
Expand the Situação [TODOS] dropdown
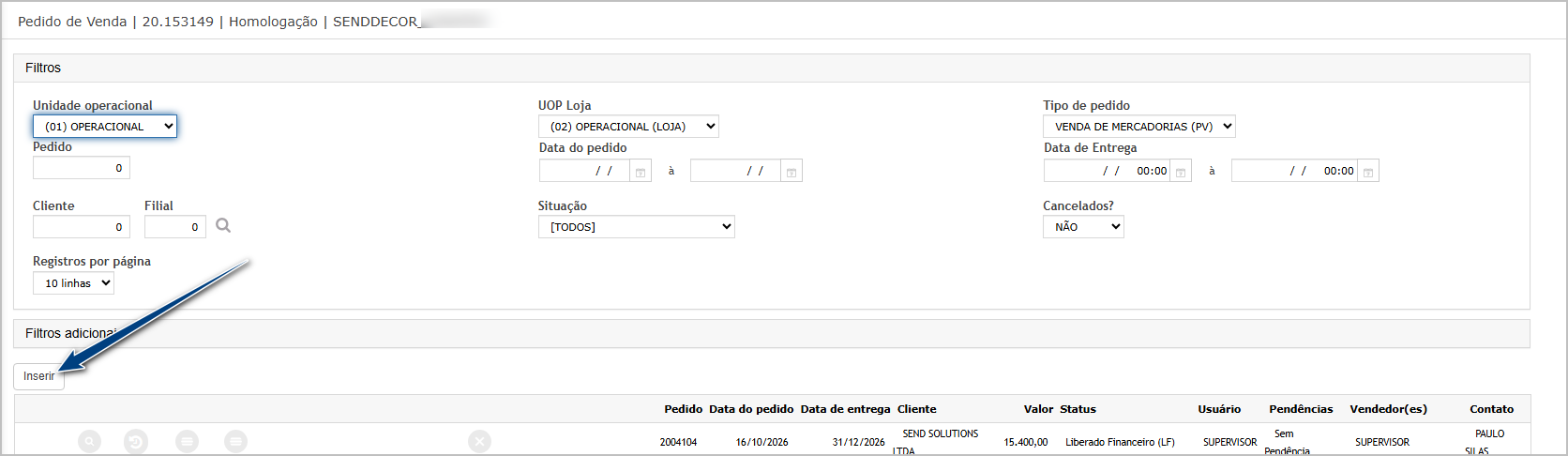tap(637, 226)
